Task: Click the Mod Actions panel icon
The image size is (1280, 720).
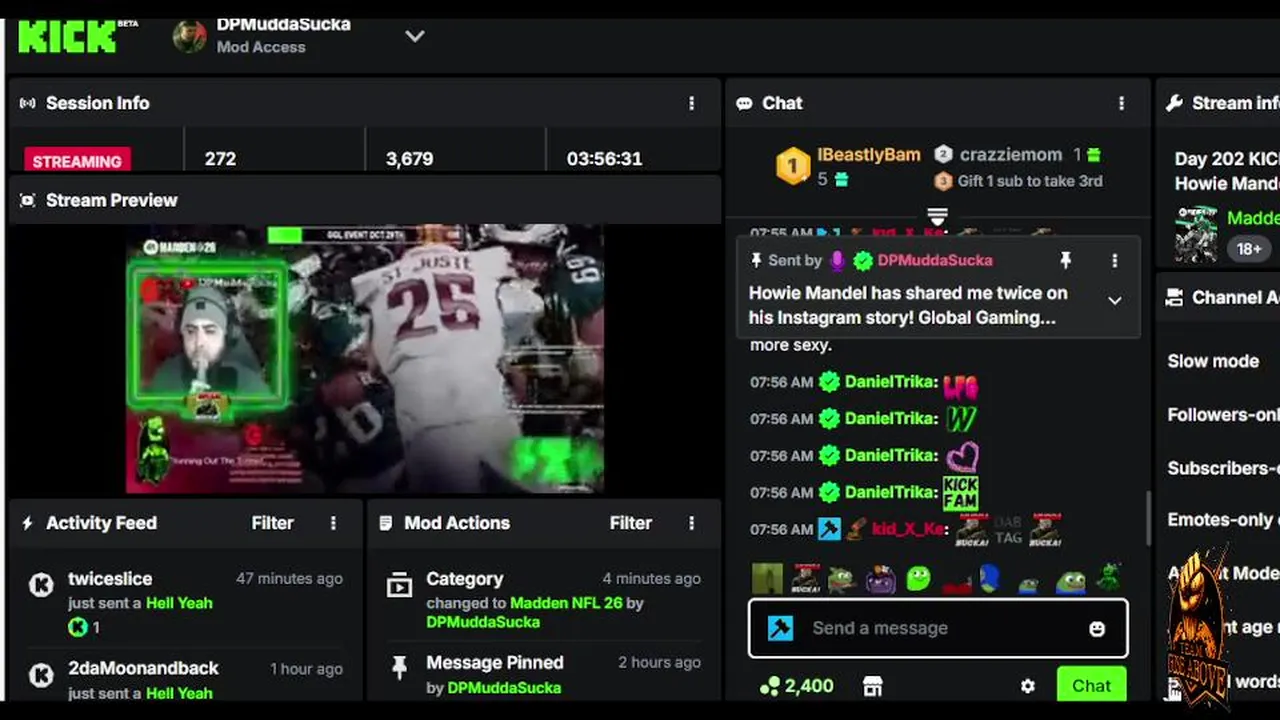Action: tap(386, 523)
